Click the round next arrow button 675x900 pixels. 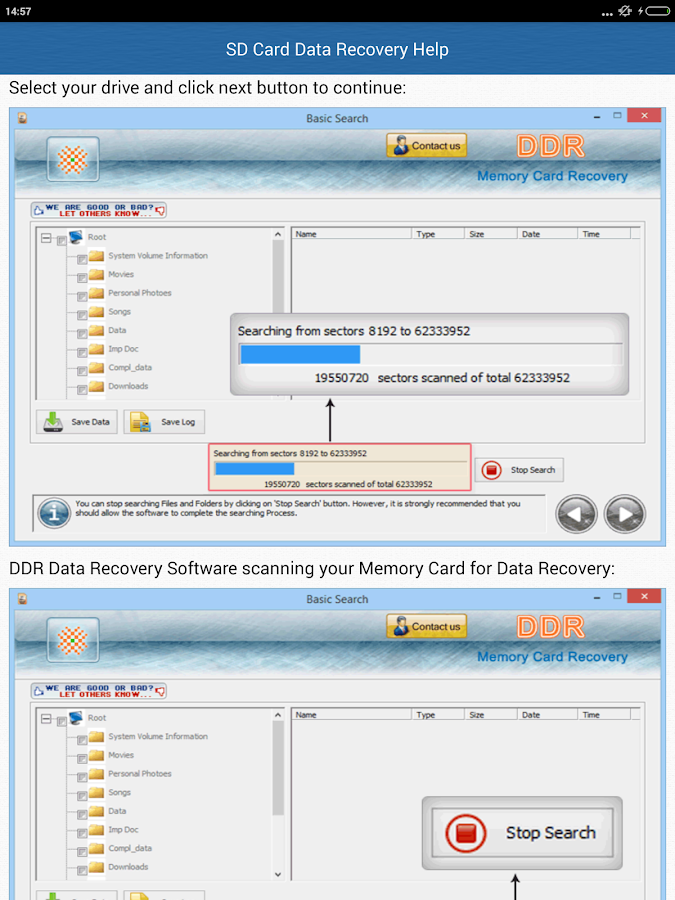click(x=624, y=514)
